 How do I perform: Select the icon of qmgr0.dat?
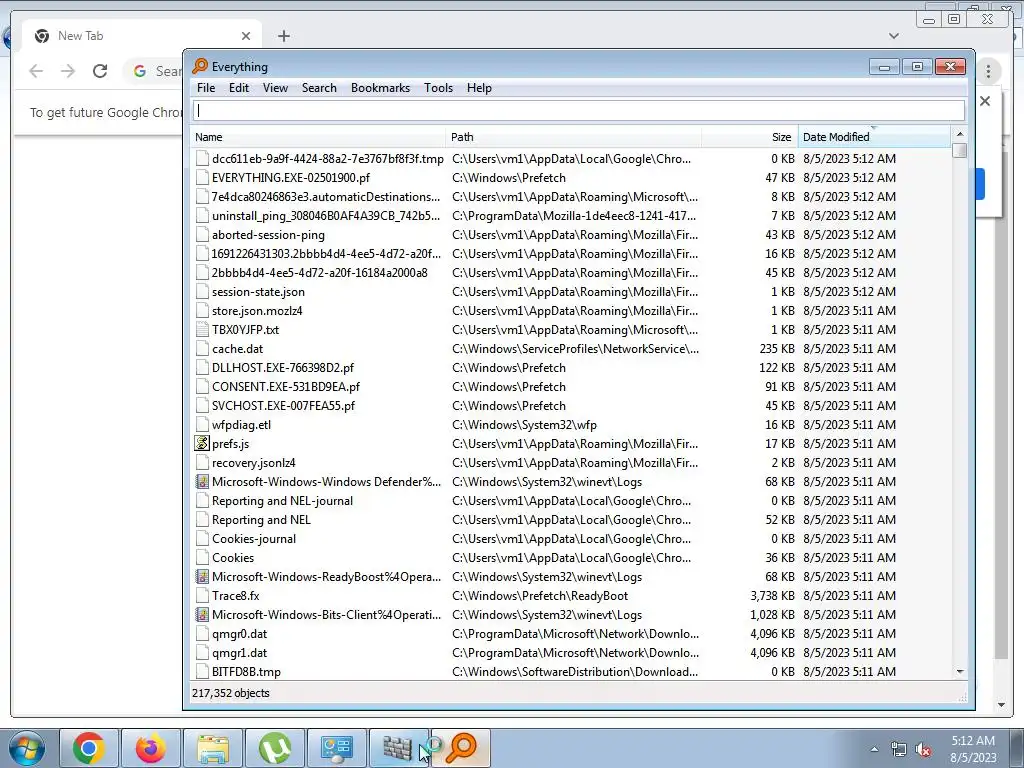[202, 633]
